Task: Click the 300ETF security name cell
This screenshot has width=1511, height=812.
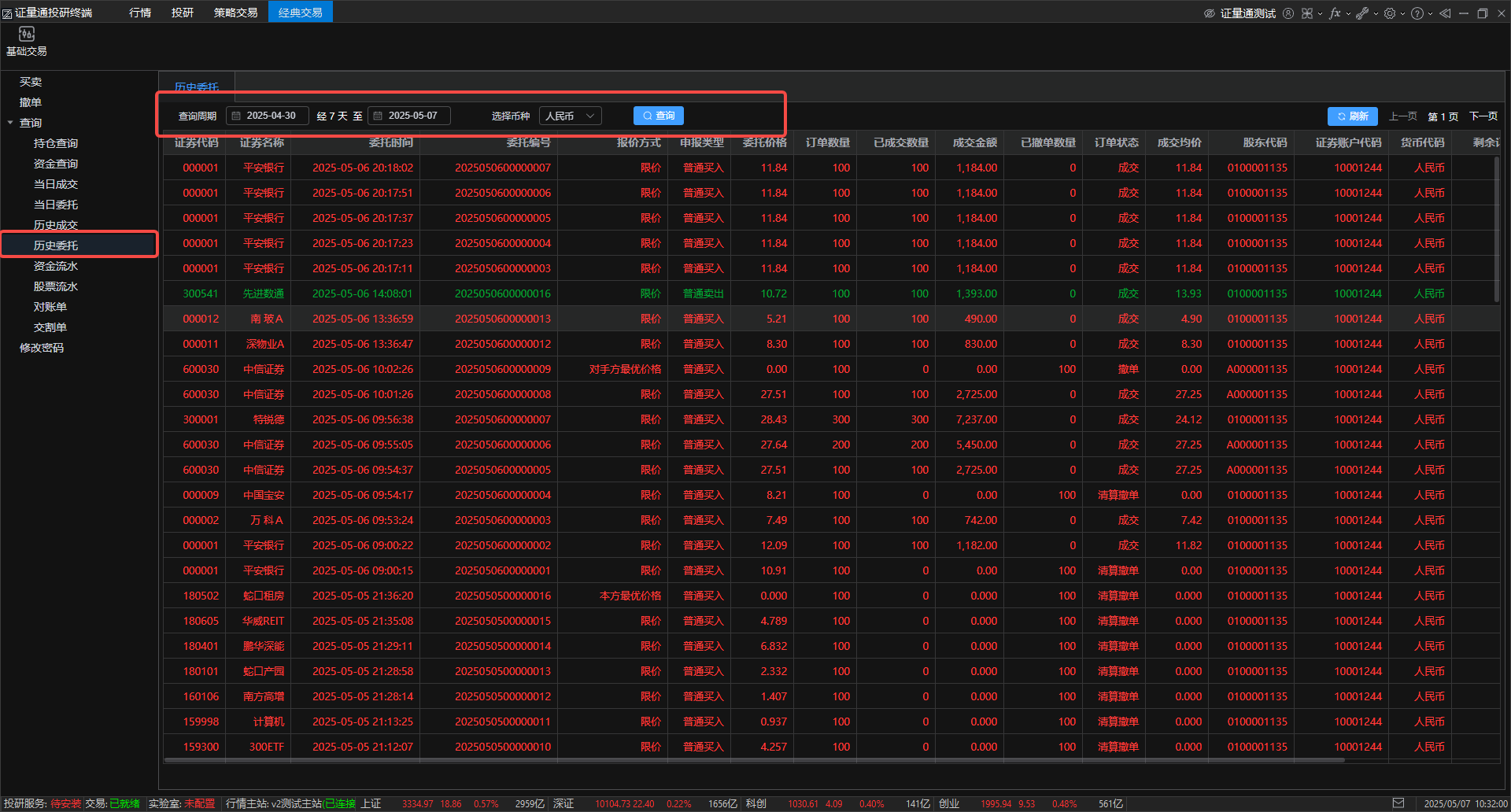Action: (x=267, y=747)
